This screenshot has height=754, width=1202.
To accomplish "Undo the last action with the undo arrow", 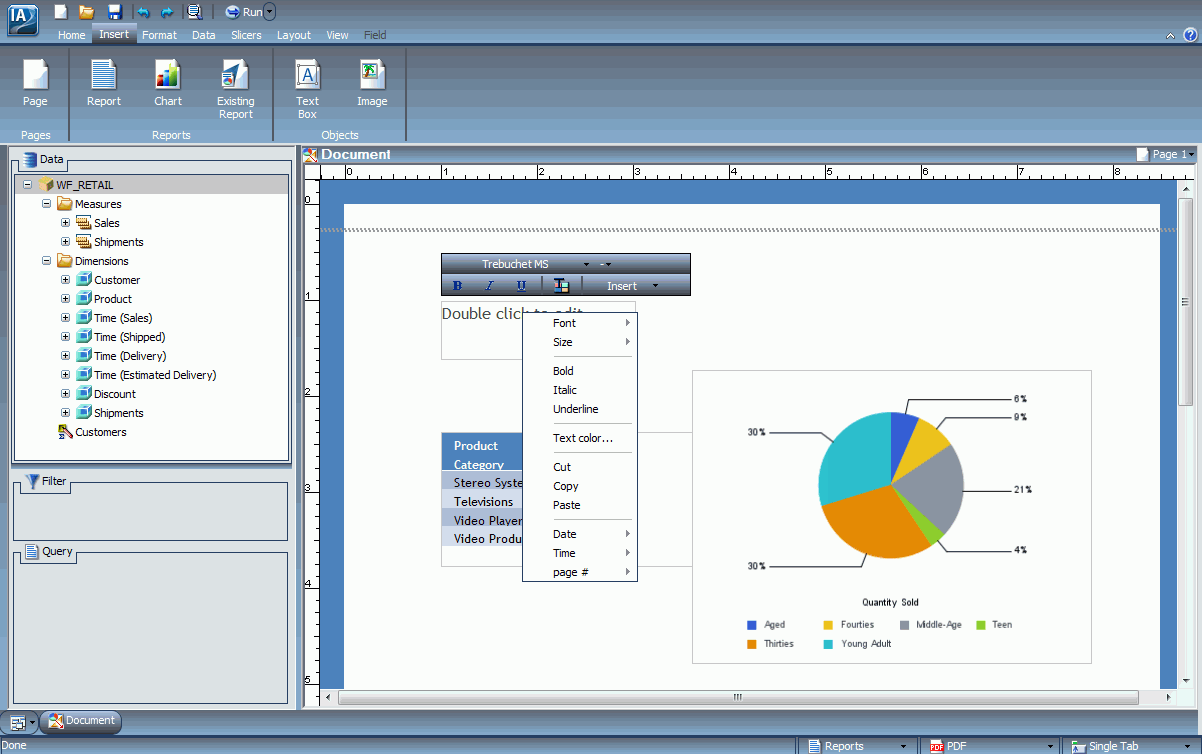I will pyautogui.click(x=143, y=12).
